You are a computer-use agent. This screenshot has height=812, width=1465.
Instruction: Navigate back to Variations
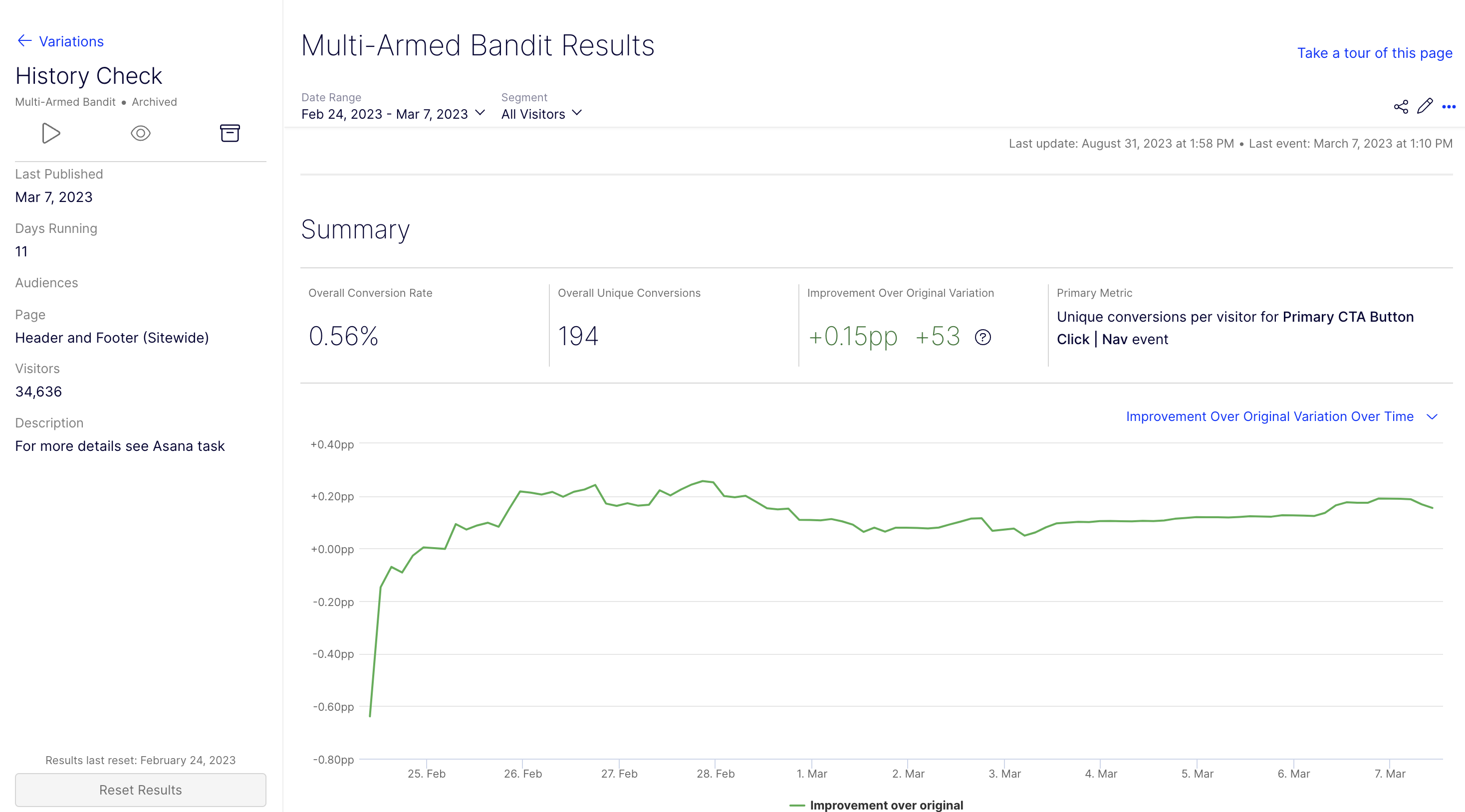(71, 41)
